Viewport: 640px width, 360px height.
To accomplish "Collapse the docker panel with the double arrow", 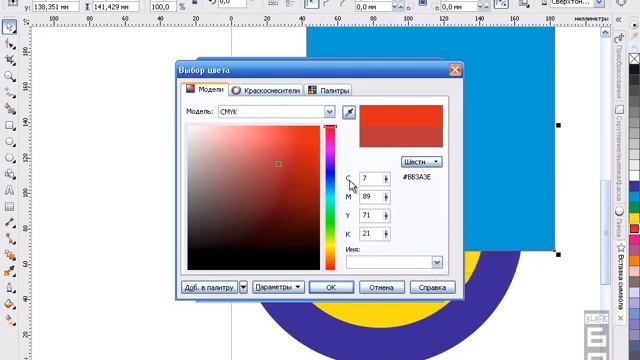I will 619,19.
